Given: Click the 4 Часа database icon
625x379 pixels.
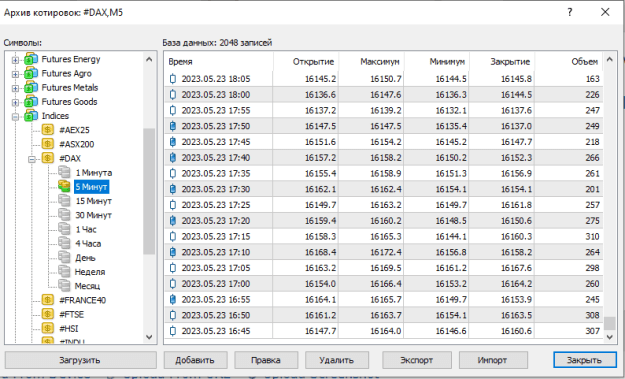Looking at the screenshot, I should click(x=64, y=244).
